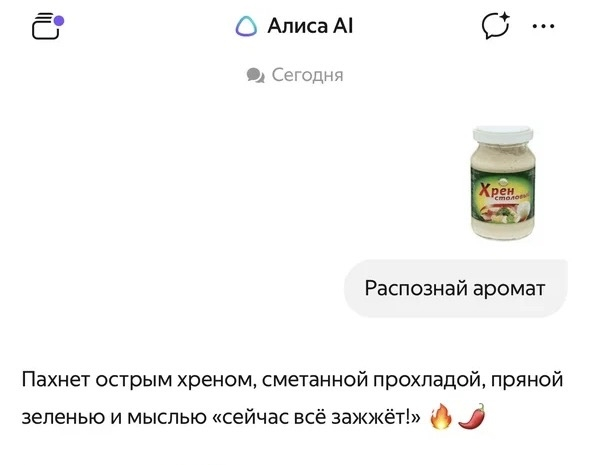
Task: Click the fire emoji in the reply
Action: pyautogui.click(x=441, y=417)
